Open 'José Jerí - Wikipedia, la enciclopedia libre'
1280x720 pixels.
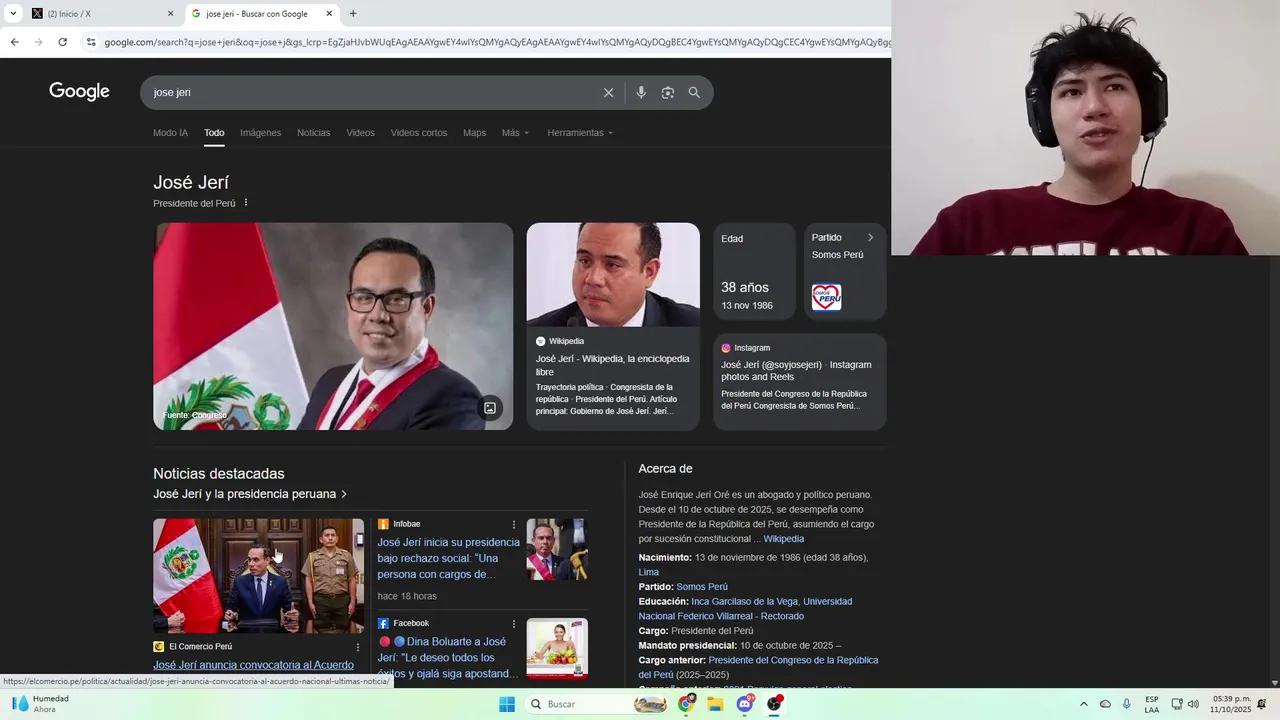point(612,365)
